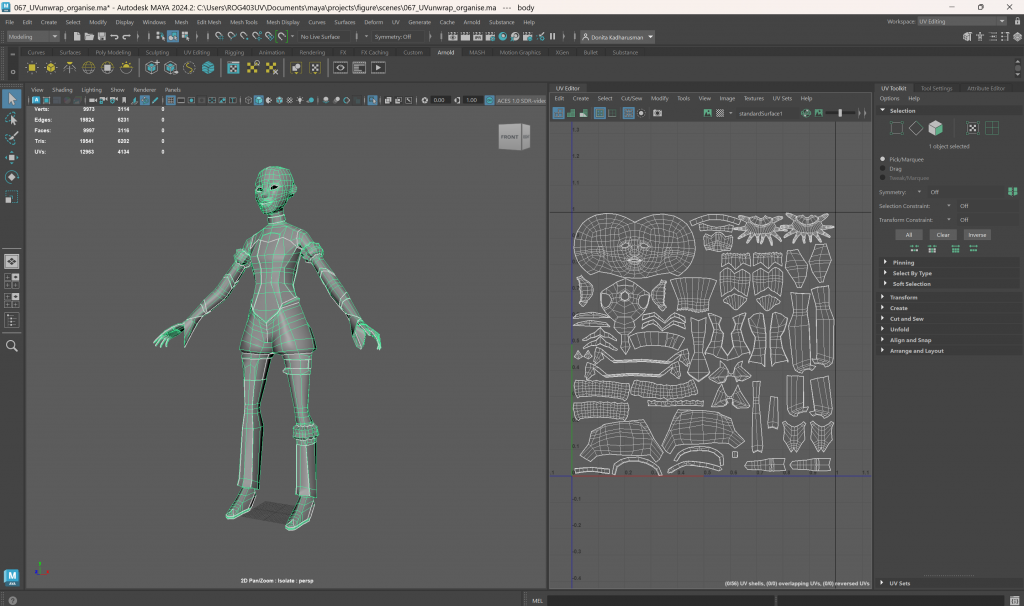Viewport: 1024px width, 606px height.
Task: Click the Arnold Physical Sky shelf icon
Action: pyautogui.click(x=126, y=68)
